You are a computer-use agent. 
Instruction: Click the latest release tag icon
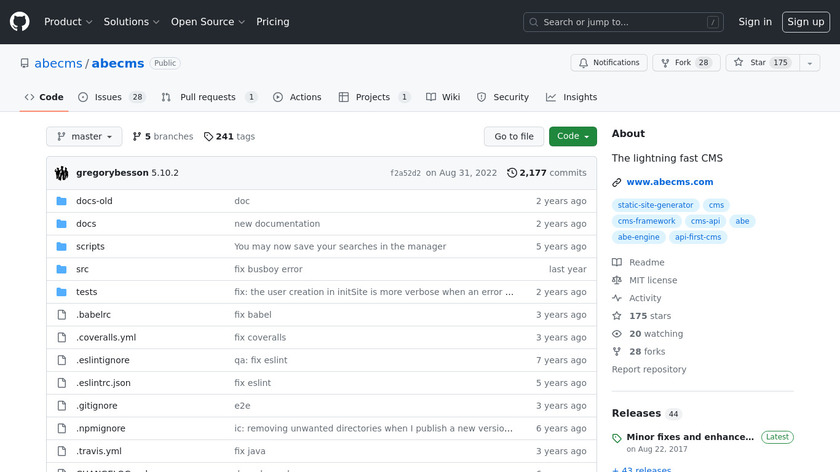[617, 438]
